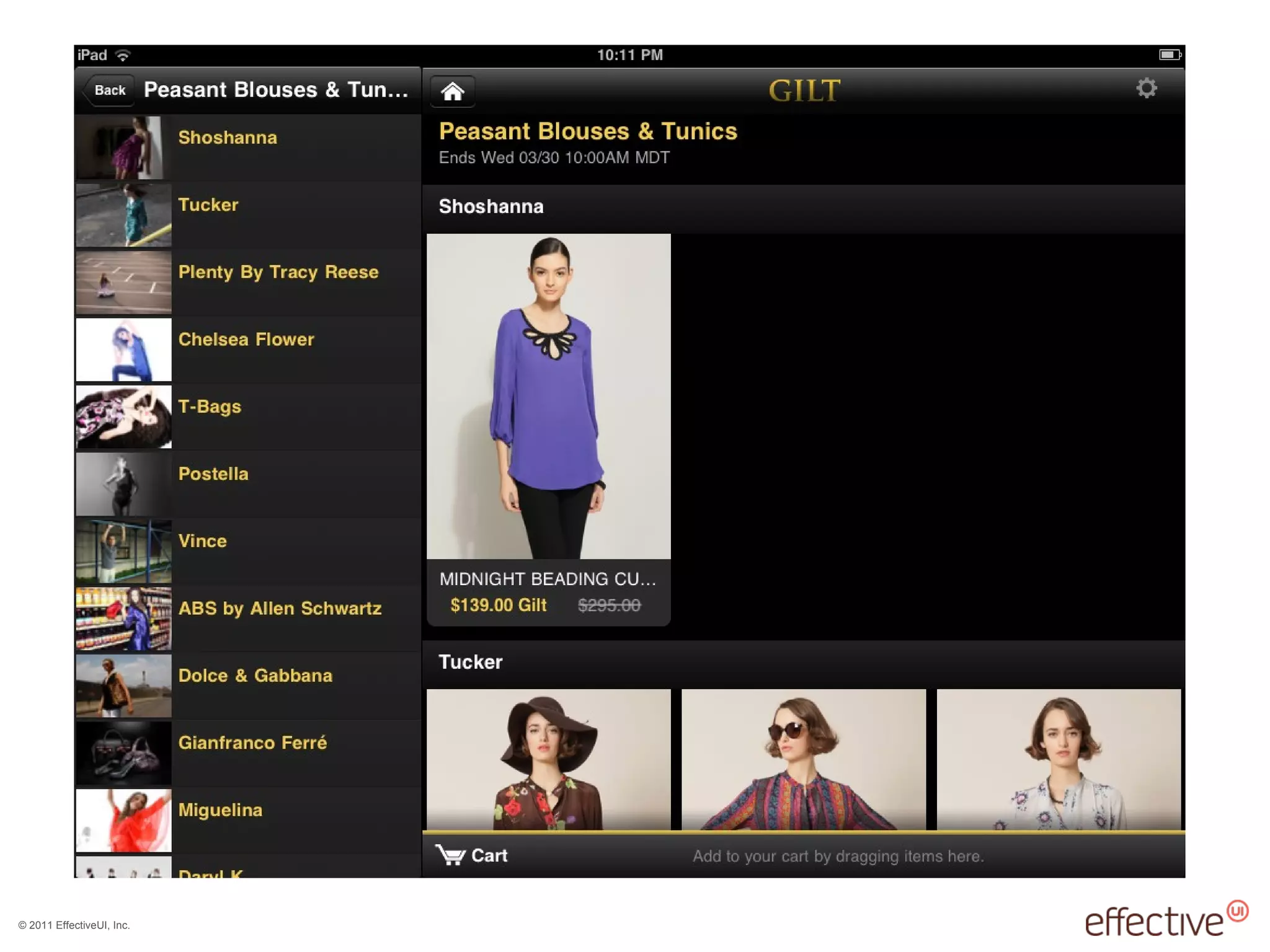Open Tucker white floral blouse item
This screenshot has height=952, width=1270.
(x=1058, y=759)
